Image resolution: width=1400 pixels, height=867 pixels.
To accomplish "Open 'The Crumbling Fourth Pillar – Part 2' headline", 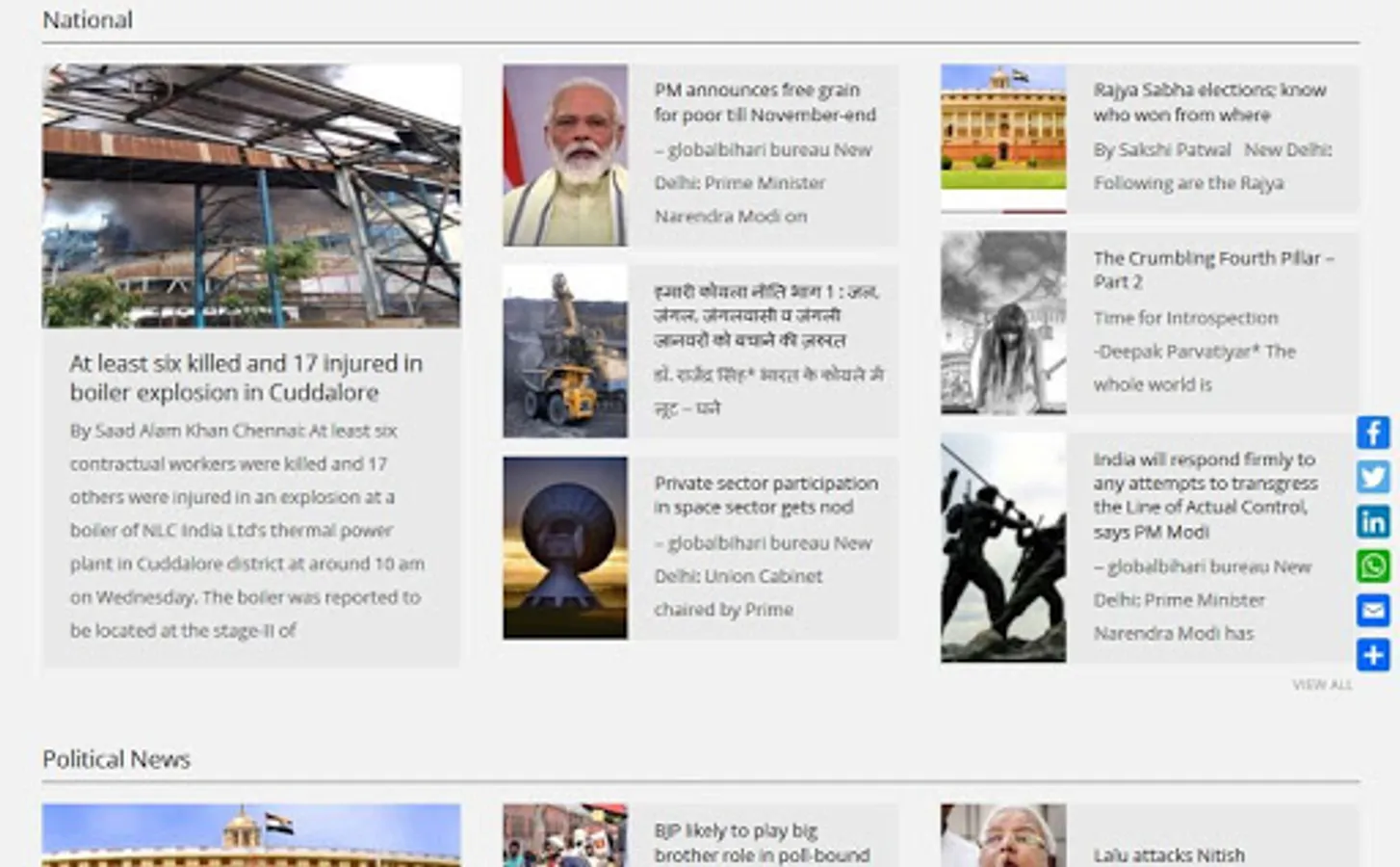I will 1213,270.
